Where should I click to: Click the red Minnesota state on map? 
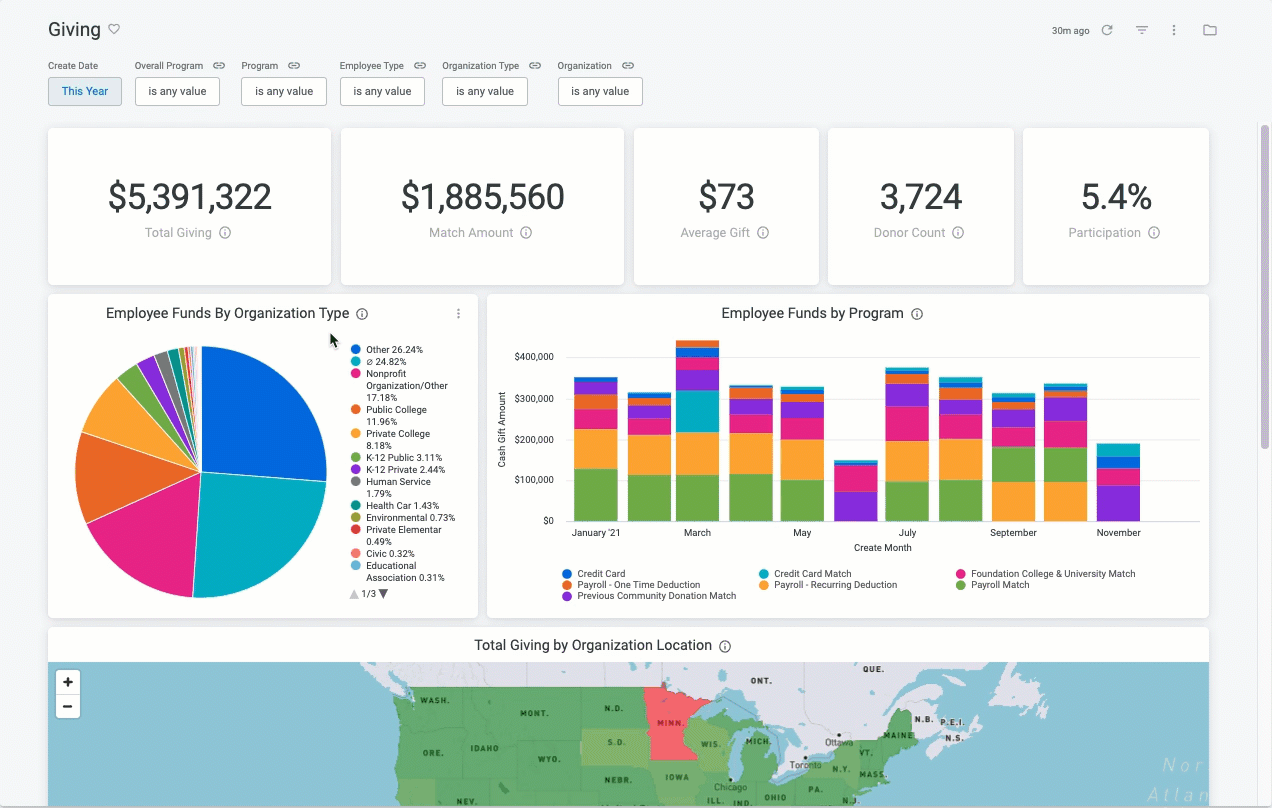672,722
